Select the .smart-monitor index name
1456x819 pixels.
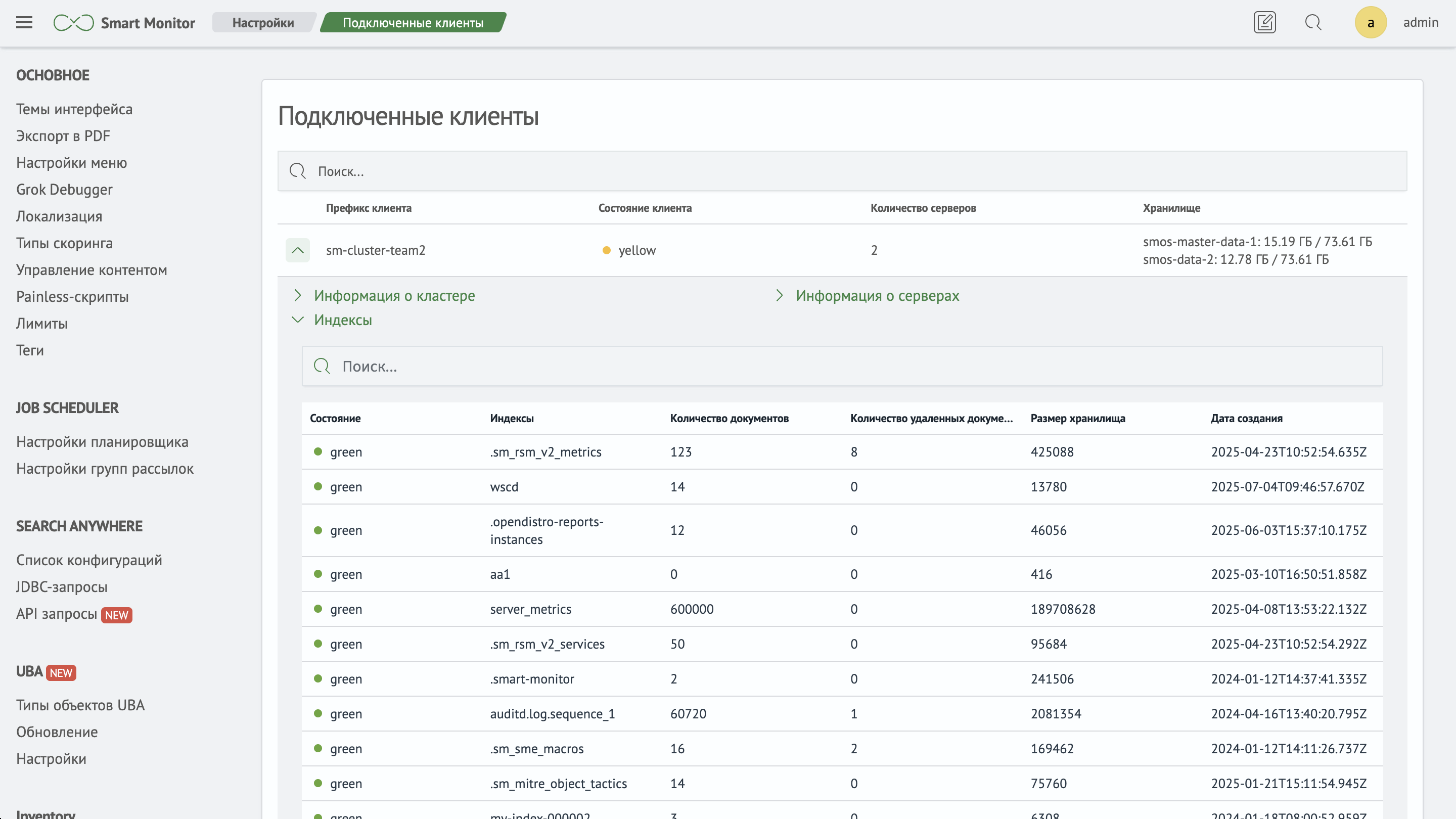[x=532, y=679]
